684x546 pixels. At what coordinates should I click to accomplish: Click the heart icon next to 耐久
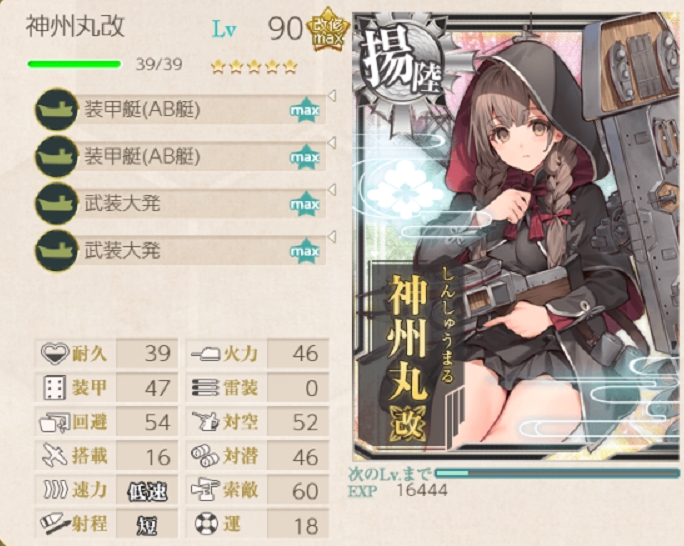[x=55, y=353]
